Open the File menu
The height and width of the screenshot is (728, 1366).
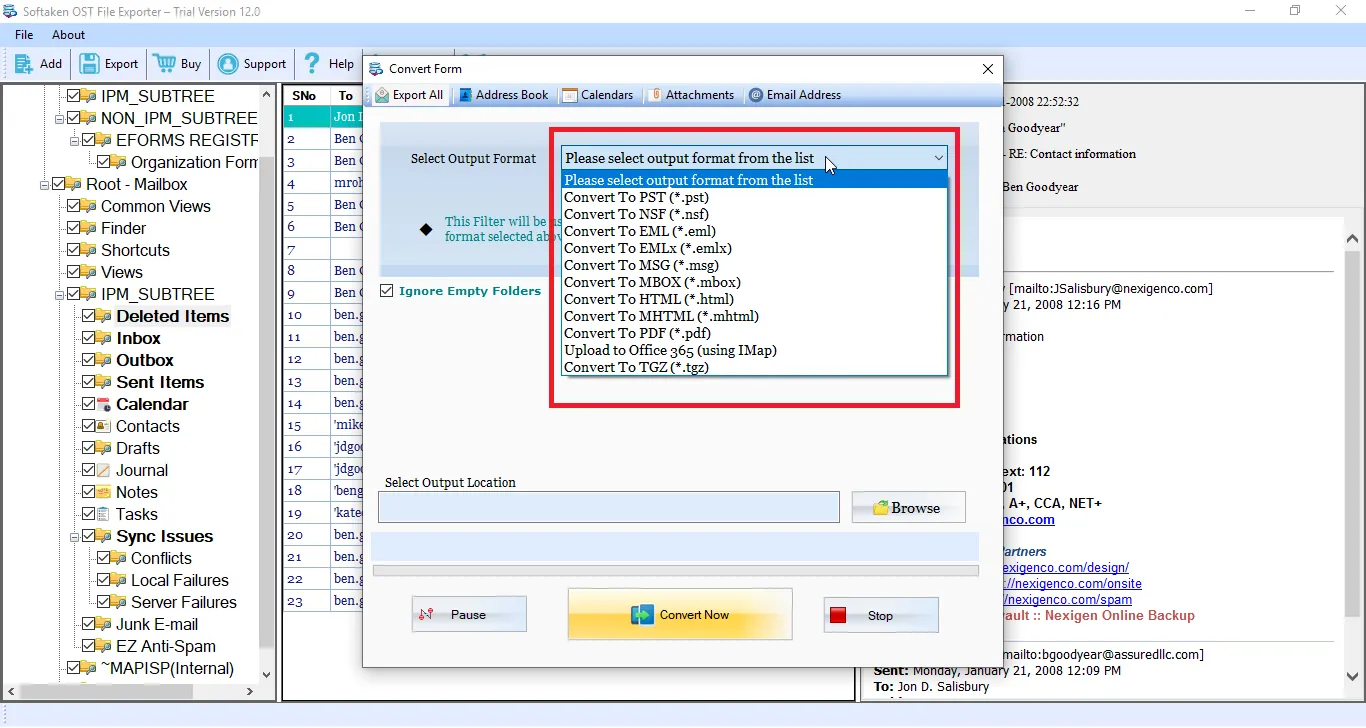point(24,35)
